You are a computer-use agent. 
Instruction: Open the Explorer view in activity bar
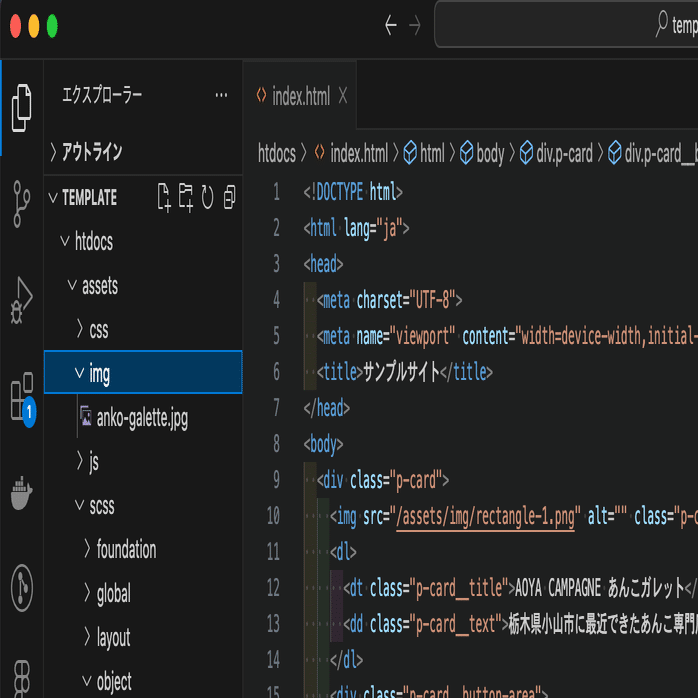coord(21,108)
